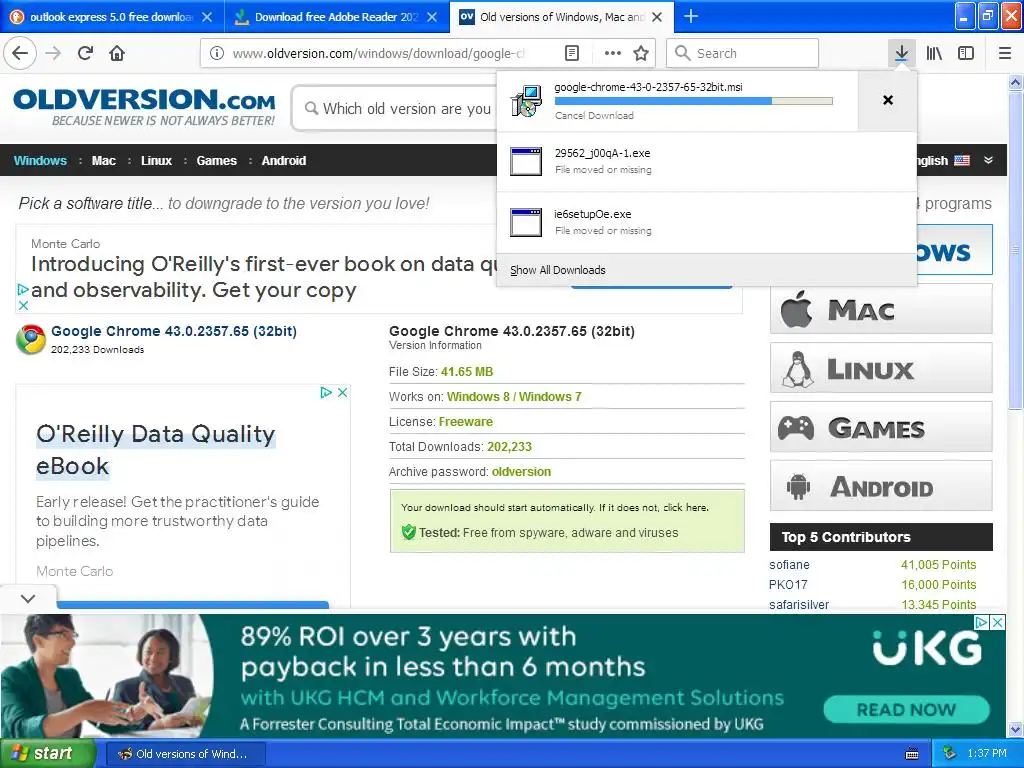Screen dimensions: 1024x768
Task: Open the Mac nav menu item
Action: 103,161
